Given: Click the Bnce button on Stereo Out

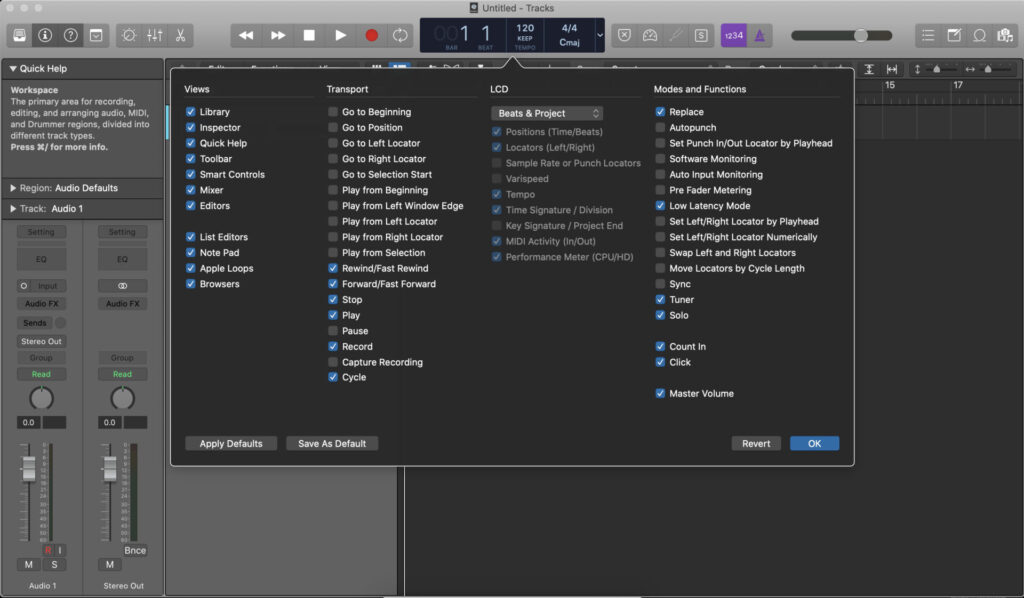Looking at the screenshot, I should (x=135, y=550).
